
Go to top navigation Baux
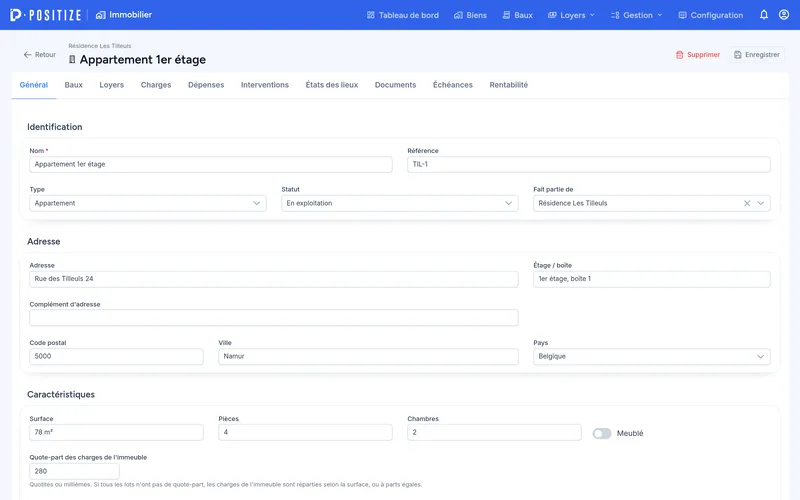click(x=517, y=15)
